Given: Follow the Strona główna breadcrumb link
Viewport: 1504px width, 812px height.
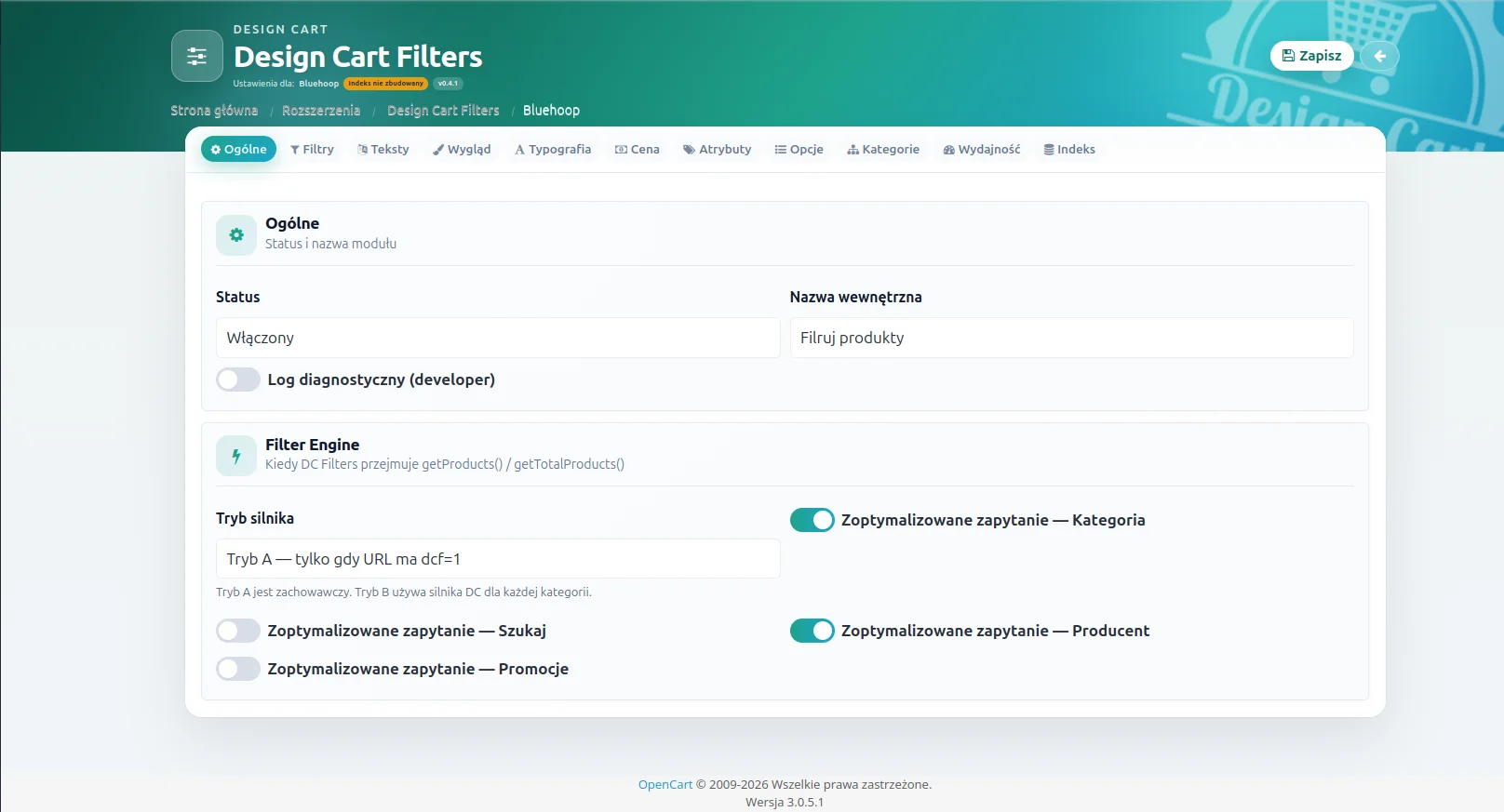Looking at the screenshot, I should click(214, 111).
